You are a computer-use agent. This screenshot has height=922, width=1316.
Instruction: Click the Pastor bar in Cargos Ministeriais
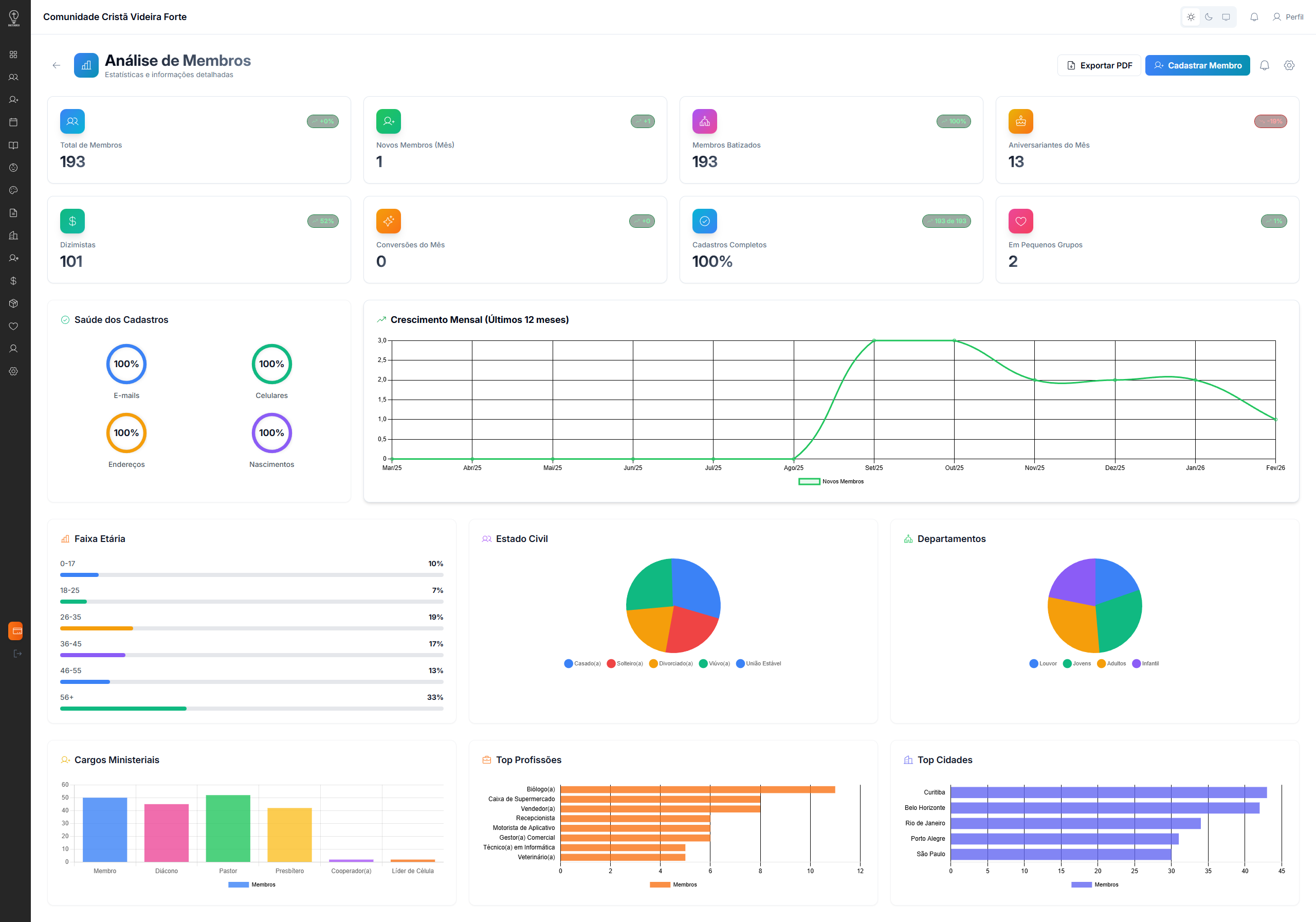[228, 828]
